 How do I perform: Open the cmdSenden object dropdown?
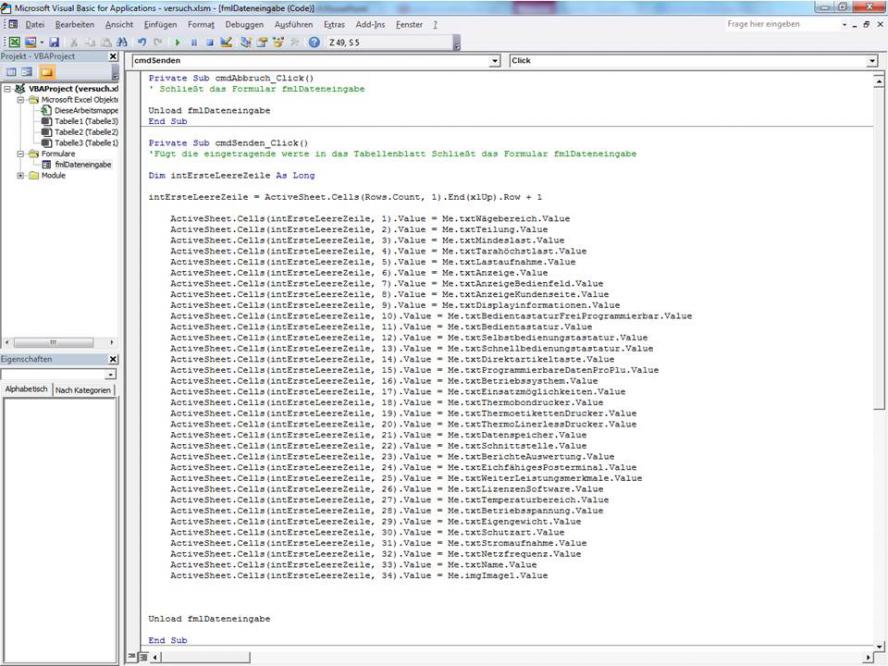(x=495, y=61)
